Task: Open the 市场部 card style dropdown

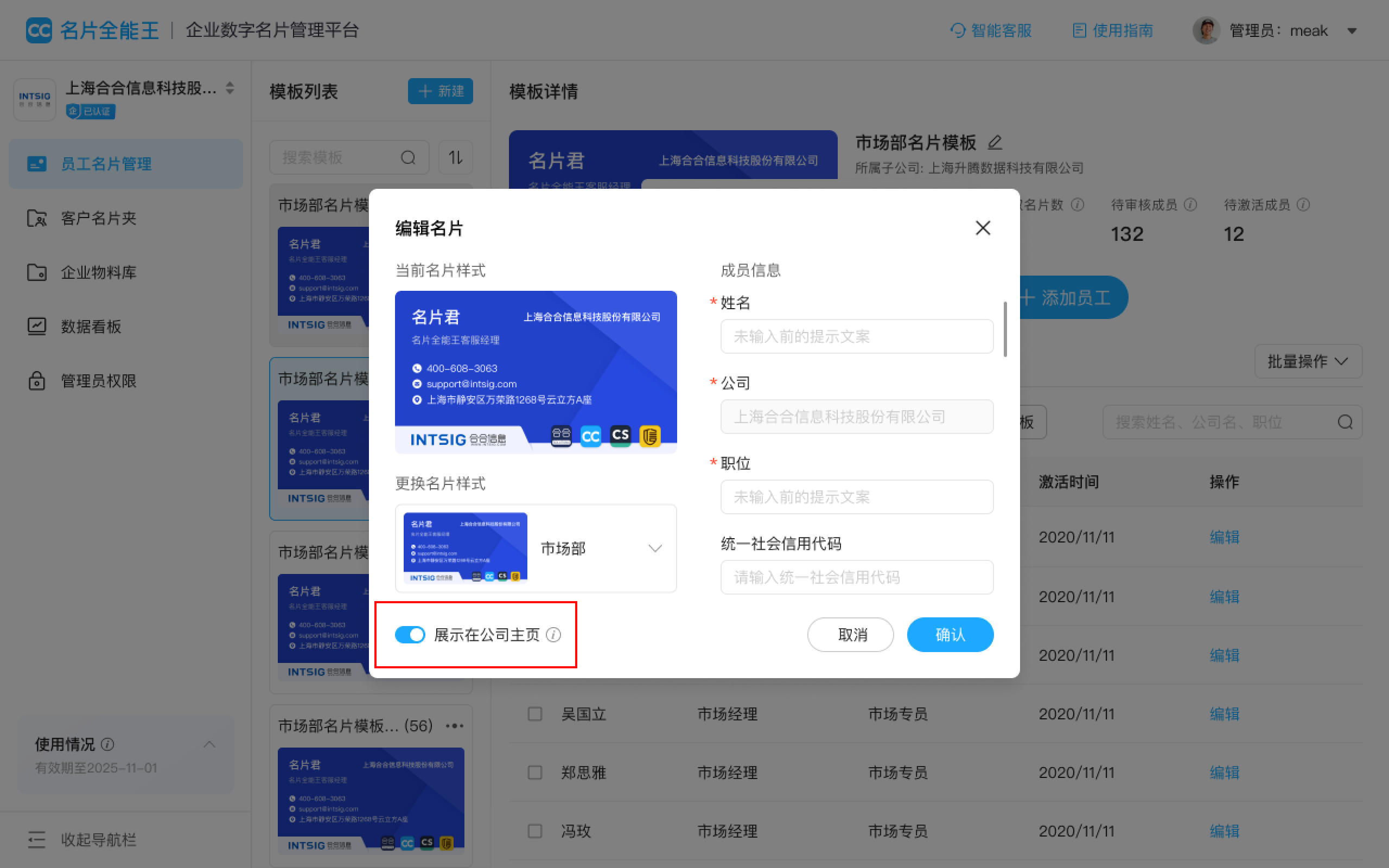Action: [x=536, y=548]
